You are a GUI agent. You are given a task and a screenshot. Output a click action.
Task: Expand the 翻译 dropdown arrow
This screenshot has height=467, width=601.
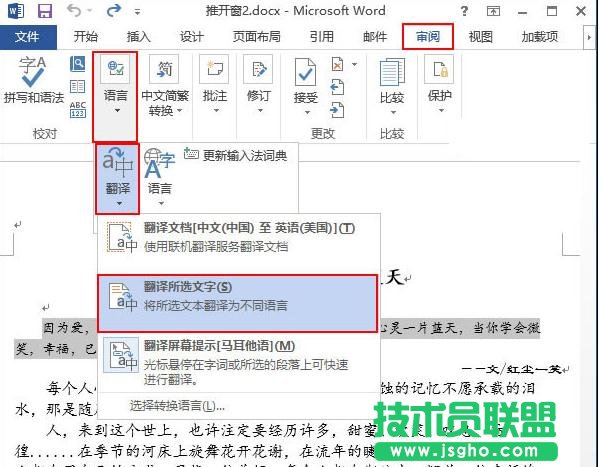click(x=119, y=204)
